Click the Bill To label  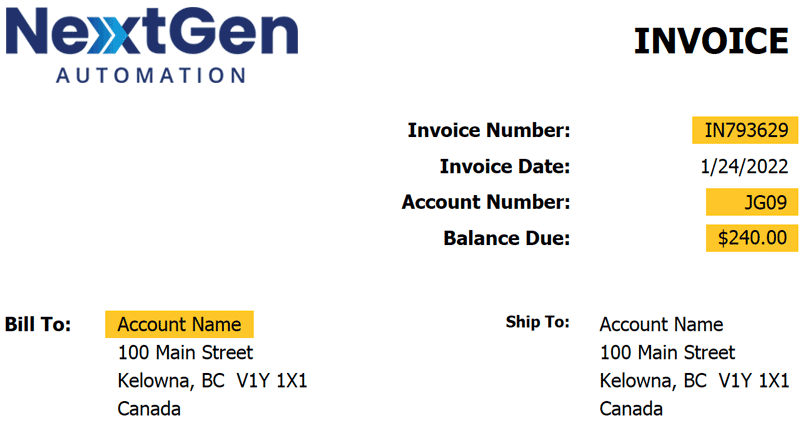point(38,324)
